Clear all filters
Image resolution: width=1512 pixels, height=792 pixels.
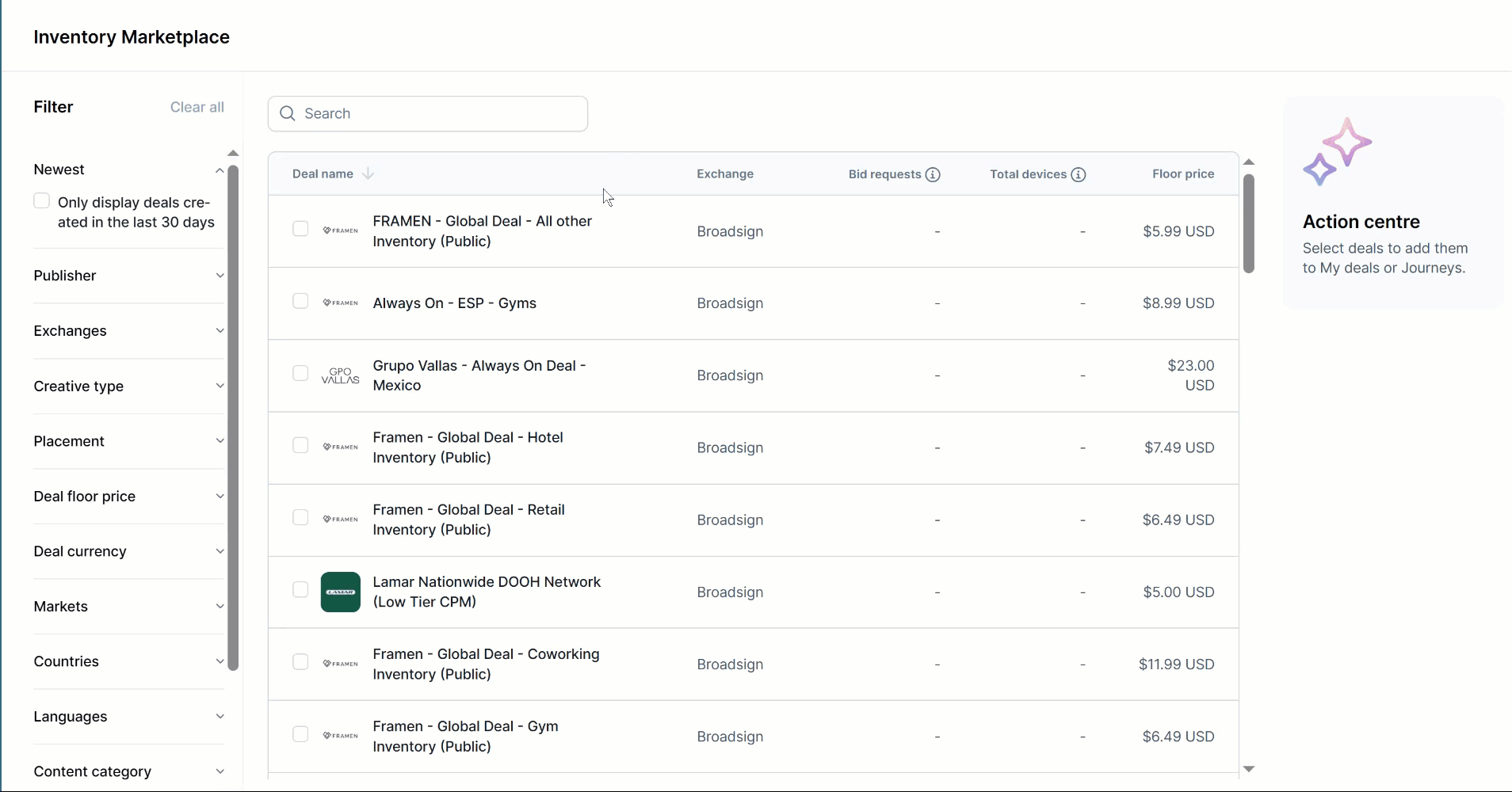197,107
